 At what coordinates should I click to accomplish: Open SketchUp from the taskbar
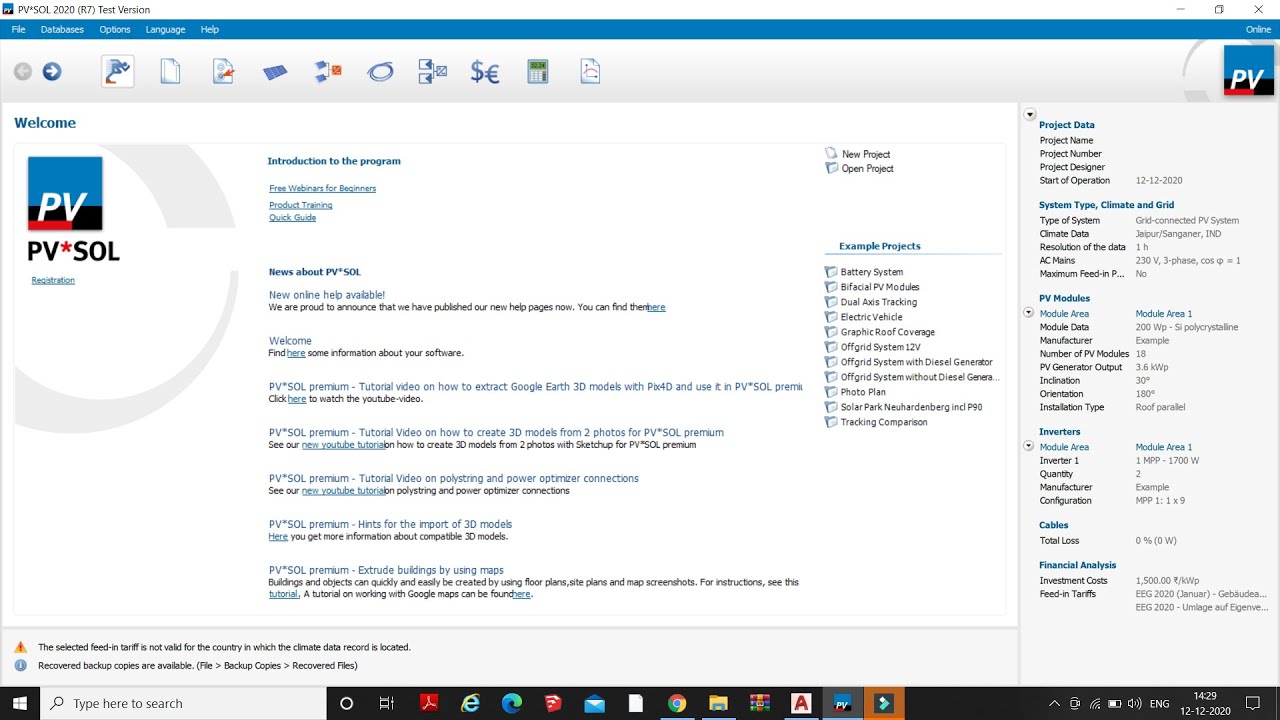pyautogui.click(x=553, y=703)
